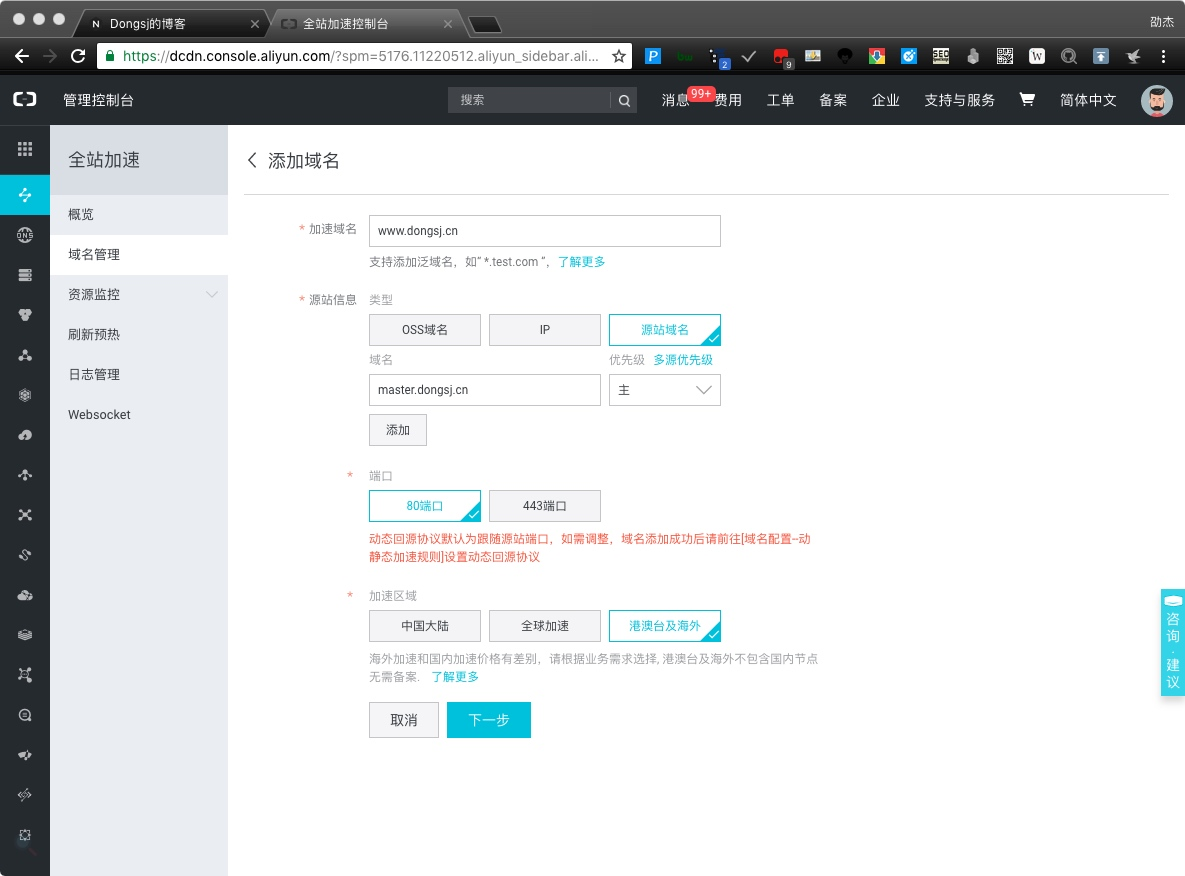This screenshot has height=876, width=1185.
Task: Choose 中国大陆 acceleration region
Action: point(425,626)
